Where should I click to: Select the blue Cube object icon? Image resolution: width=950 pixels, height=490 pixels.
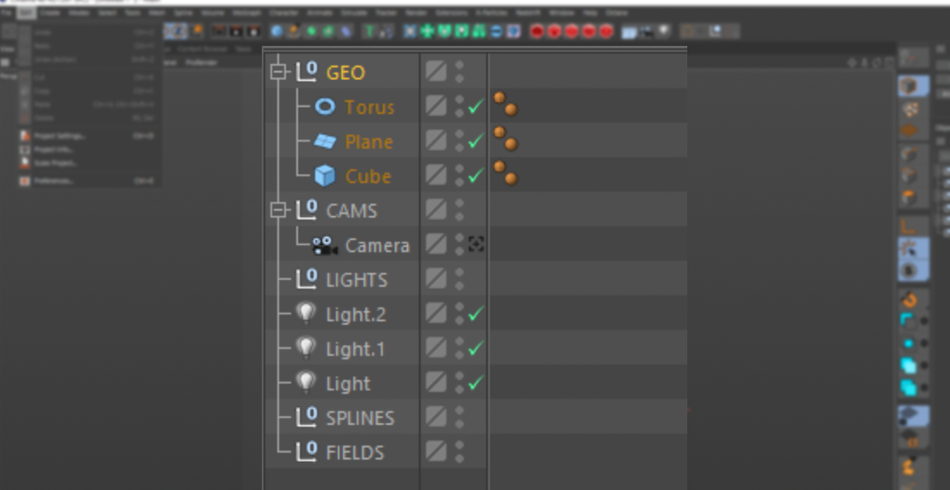click(325, 176)
